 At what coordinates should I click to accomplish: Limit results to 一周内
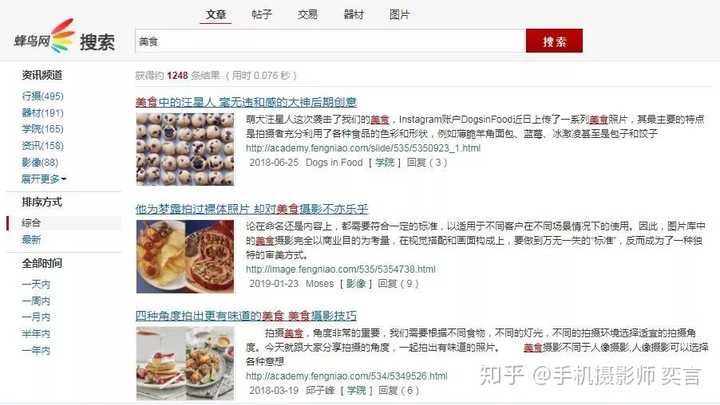click(36, 301)
